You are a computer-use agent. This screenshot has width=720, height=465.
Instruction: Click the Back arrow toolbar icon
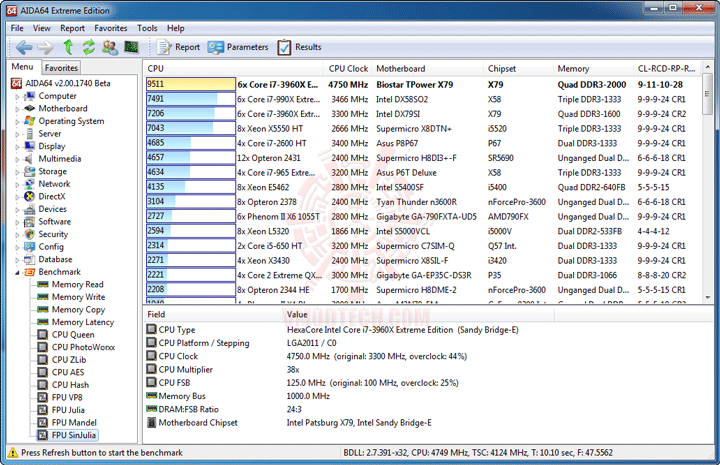click(24, 47)
